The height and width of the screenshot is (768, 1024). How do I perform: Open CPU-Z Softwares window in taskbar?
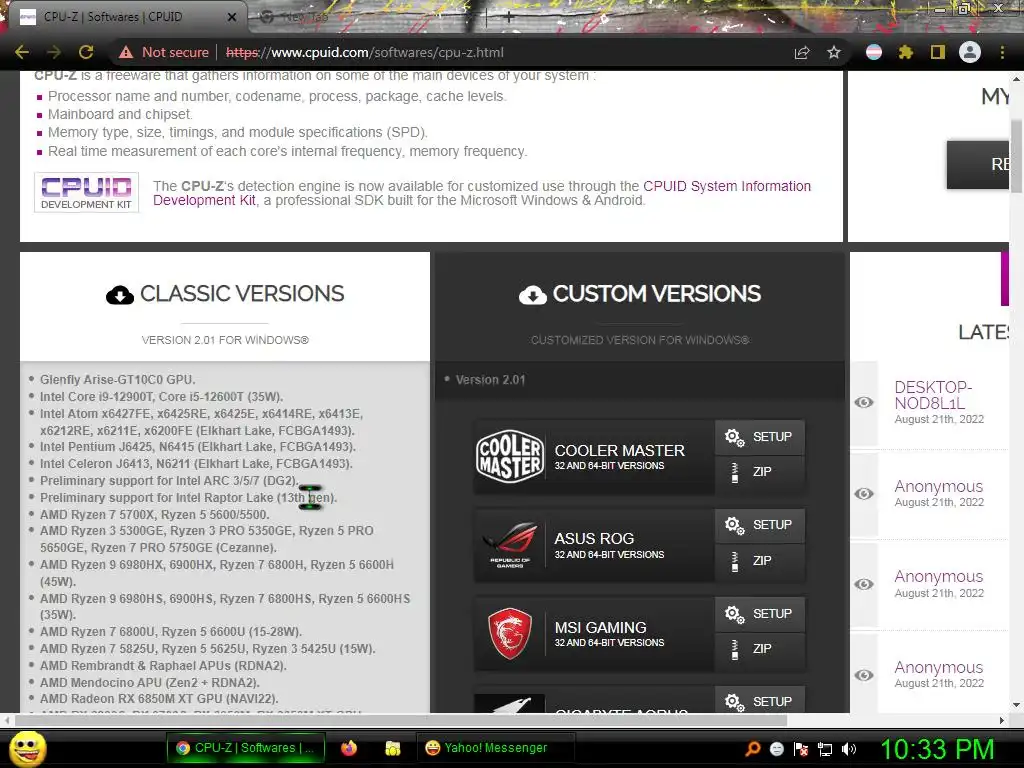point(245,748)
